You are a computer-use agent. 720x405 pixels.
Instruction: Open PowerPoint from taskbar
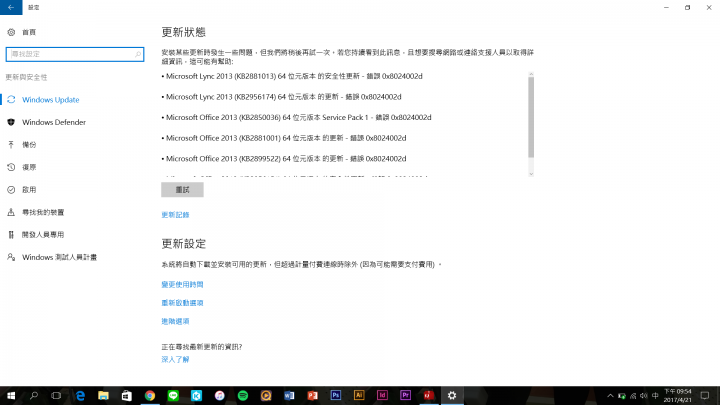point(312,395)
